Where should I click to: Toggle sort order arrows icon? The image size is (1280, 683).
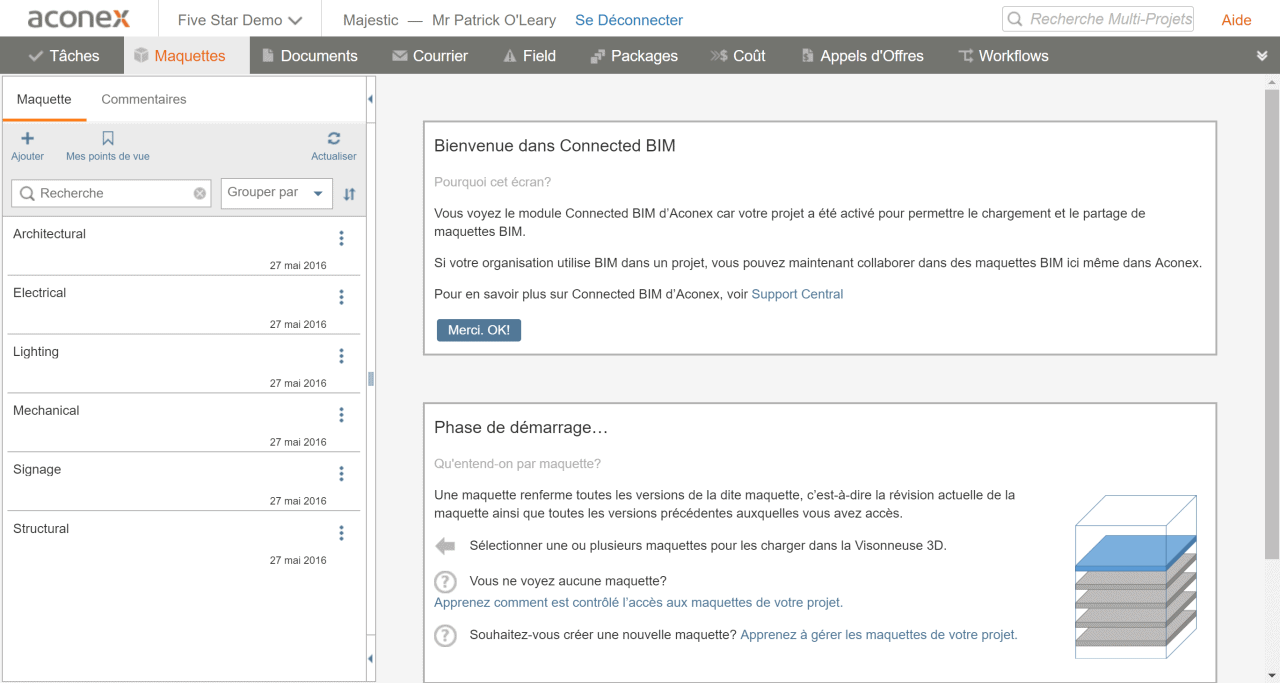pyautogui.click(x=349, y=194)
